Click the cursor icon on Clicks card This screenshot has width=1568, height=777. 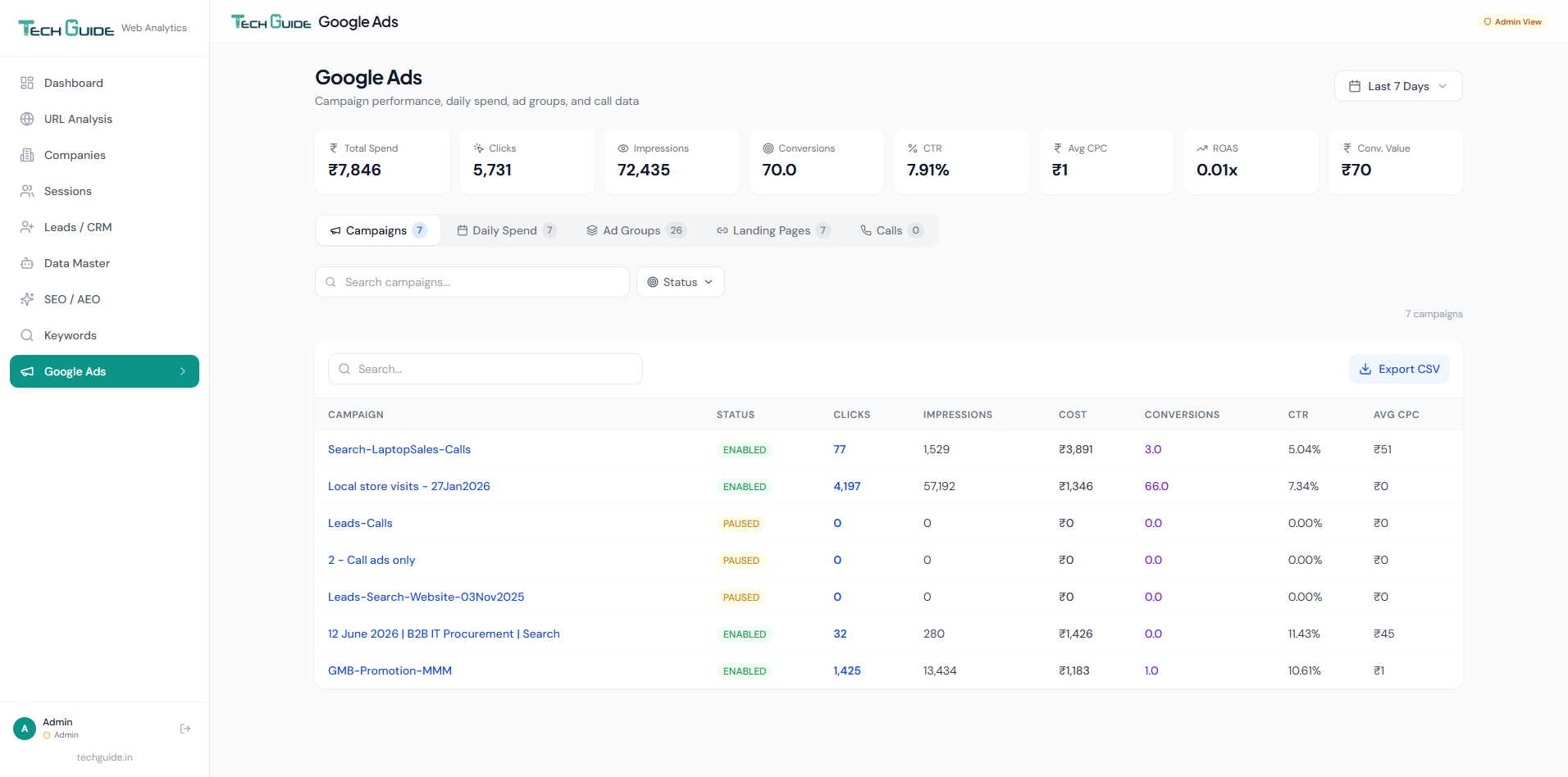(x=478, y=148)
